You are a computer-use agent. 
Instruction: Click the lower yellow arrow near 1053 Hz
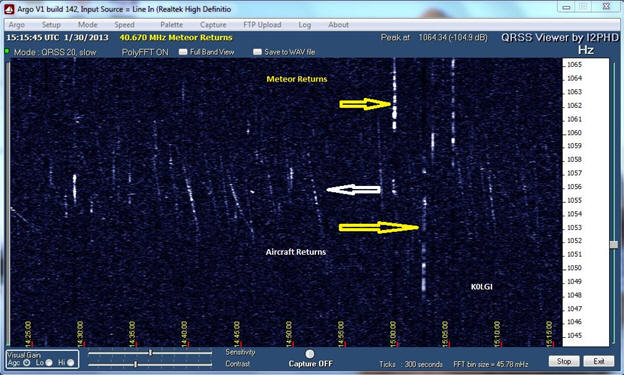(x=378, y=227)
